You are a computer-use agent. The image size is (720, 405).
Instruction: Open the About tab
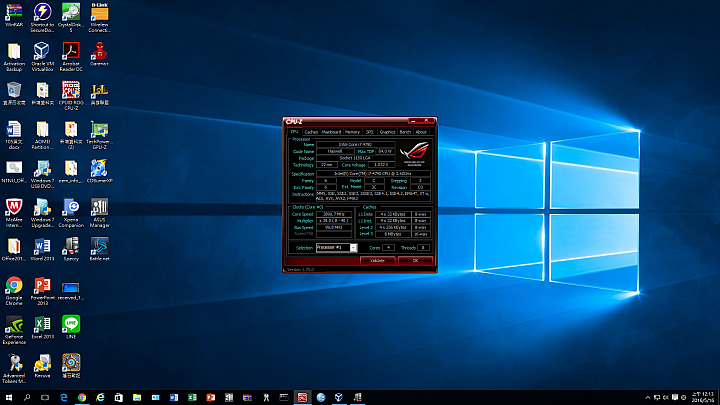click(x=421, y=131)
